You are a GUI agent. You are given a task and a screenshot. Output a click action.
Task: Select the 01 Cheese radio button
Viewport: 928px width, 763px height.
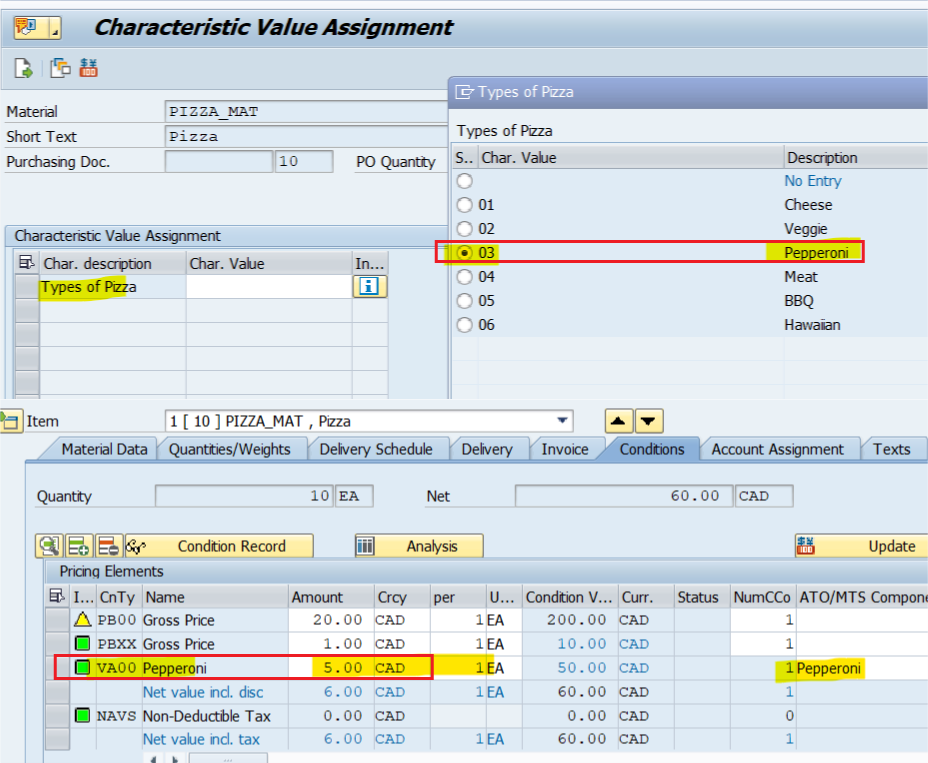[x=464, y=205]
